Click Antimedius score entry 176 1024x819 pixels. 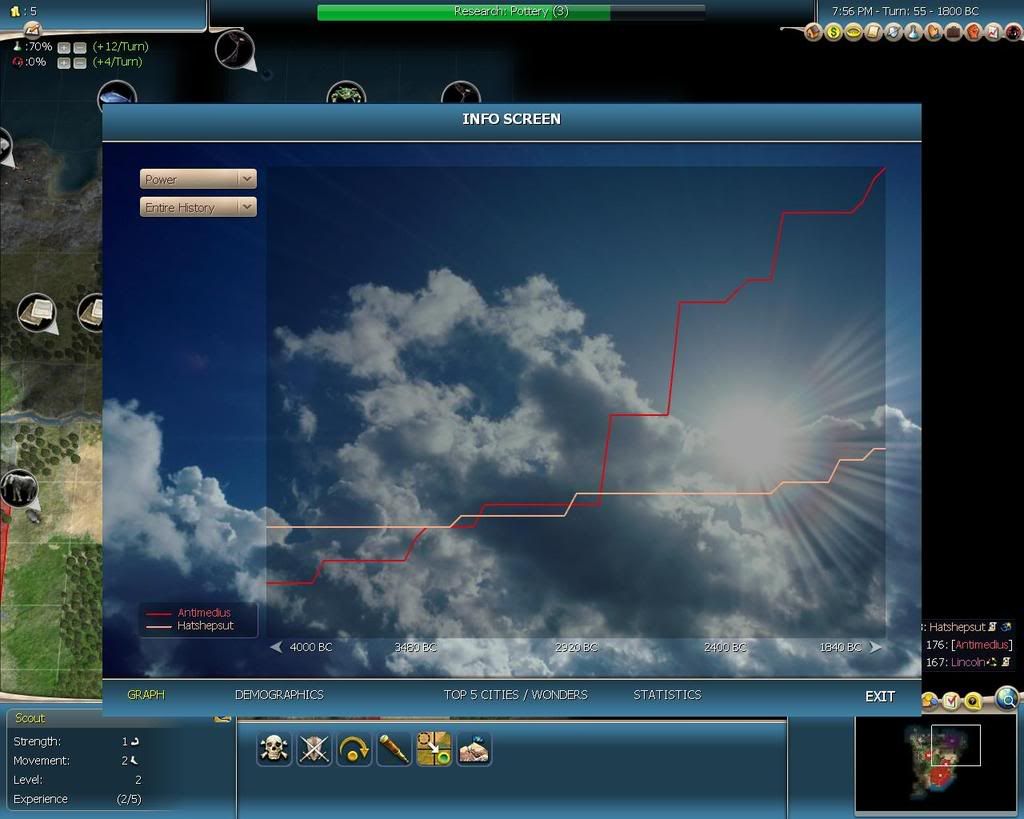pyautogui.click(x=968, y=645)
